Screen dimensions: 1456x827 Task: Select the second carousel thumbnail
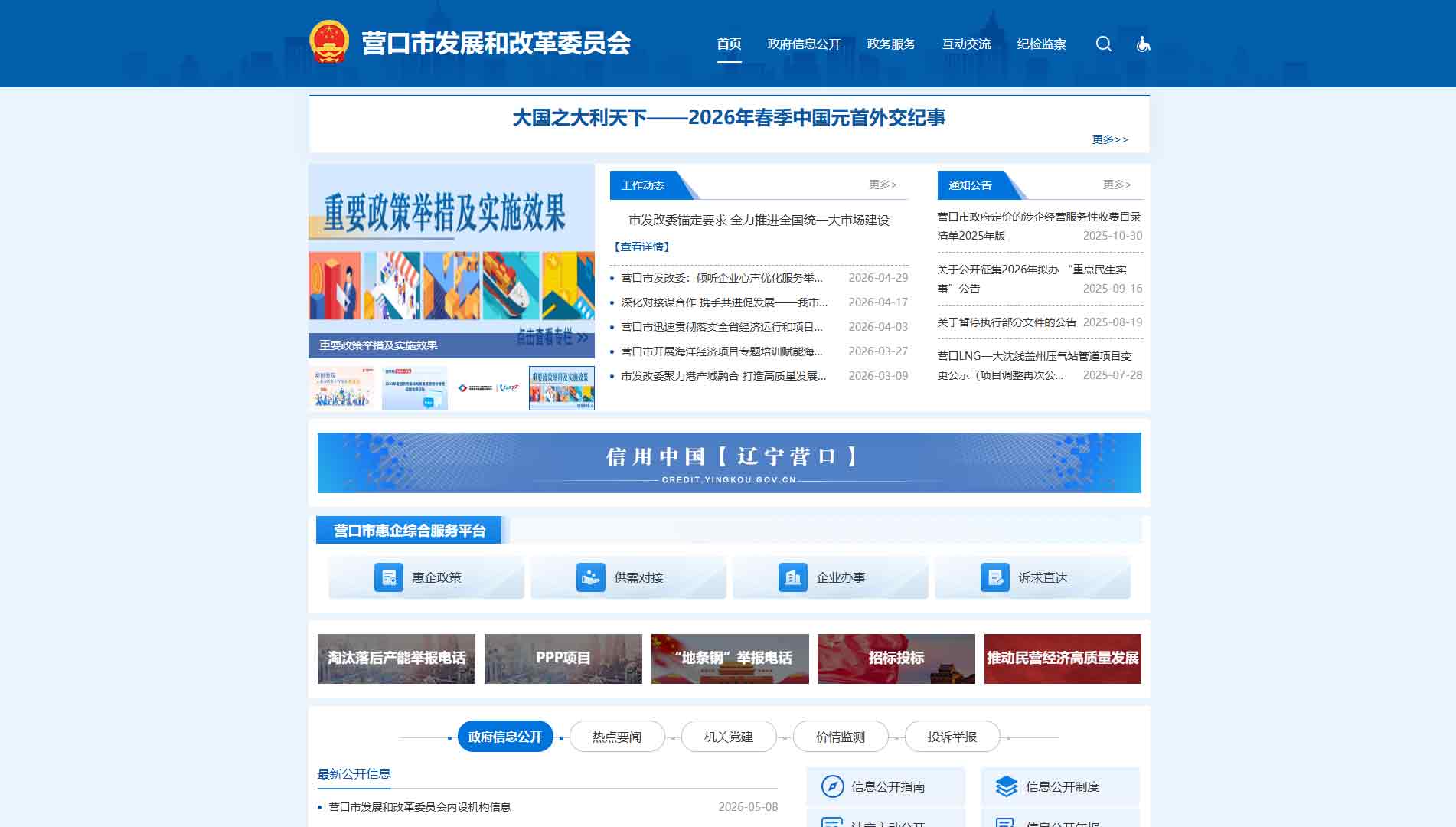[x=415, y=387]
